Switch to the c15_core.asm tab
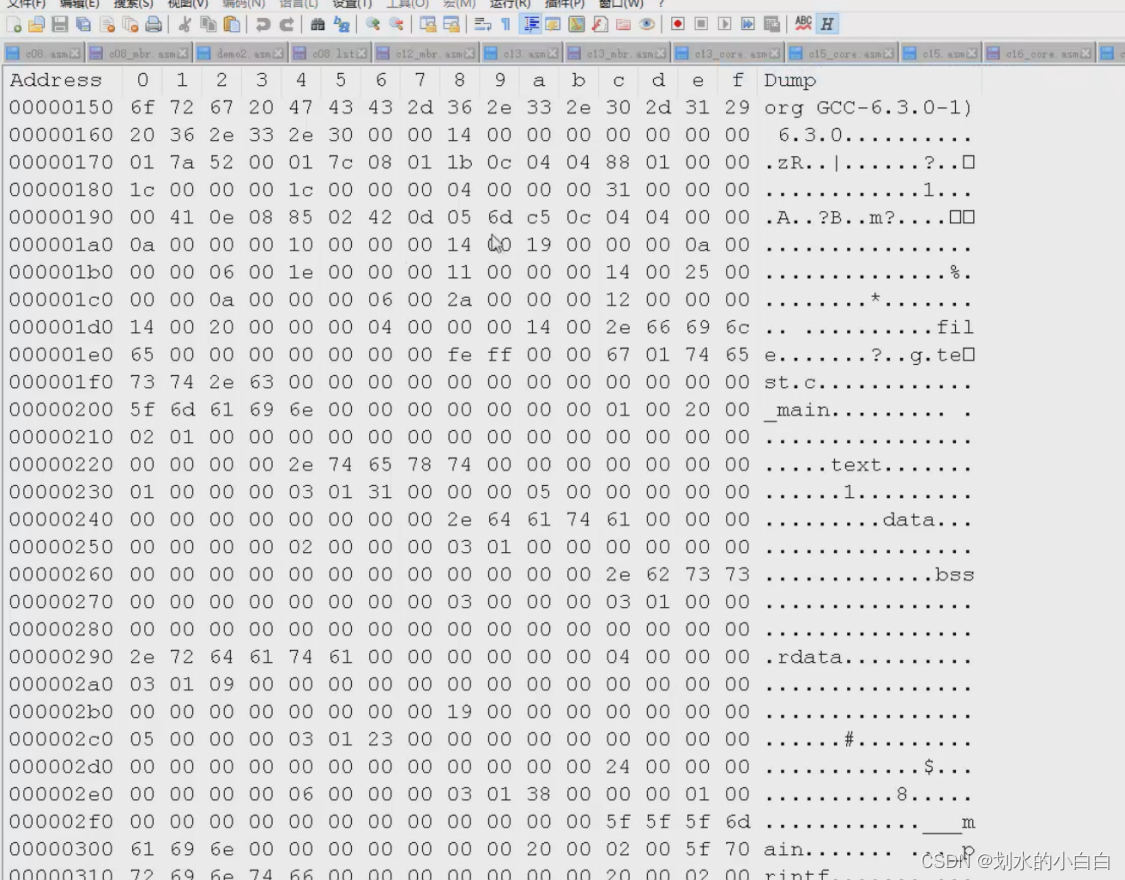This screenshot has width=1125, height=880. 842,54
